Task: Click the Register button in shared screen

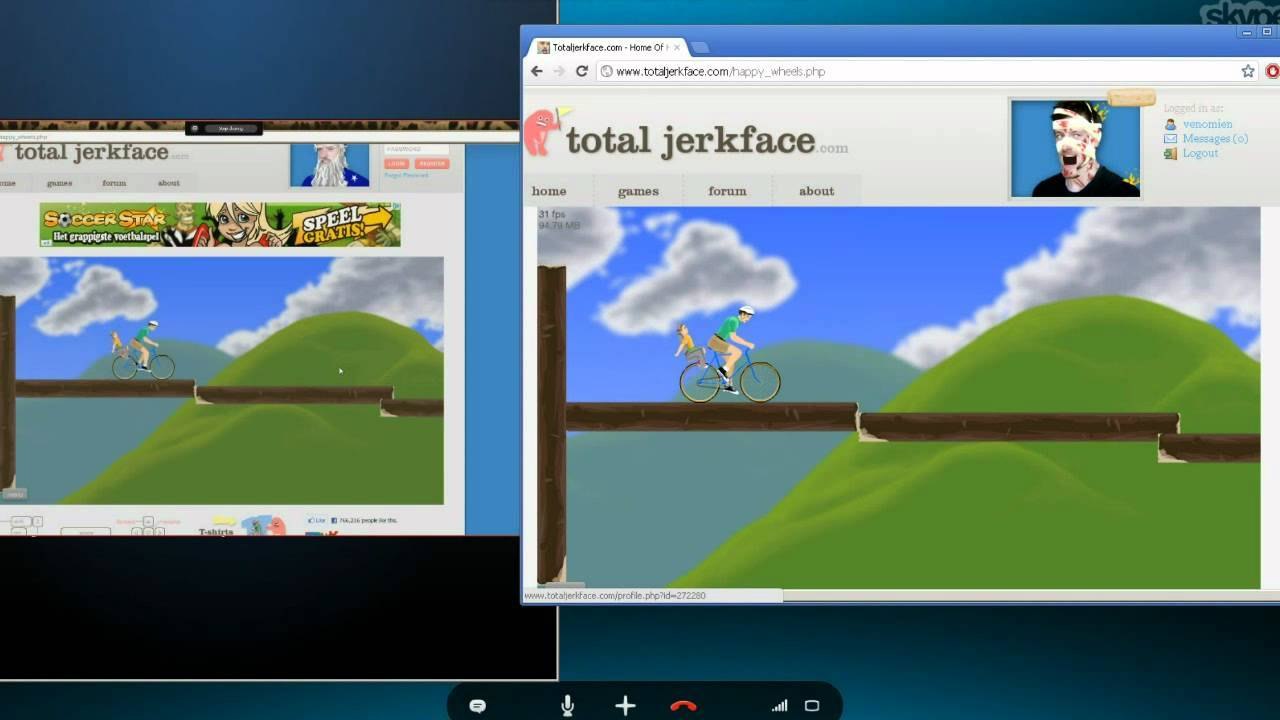Action: coord(432,163)
